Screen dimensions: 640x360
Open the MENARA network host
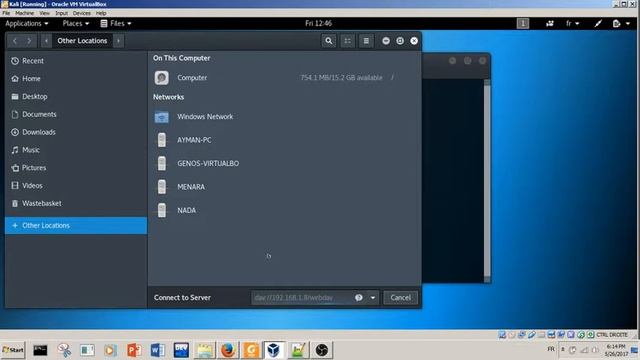tap(284, 187)
